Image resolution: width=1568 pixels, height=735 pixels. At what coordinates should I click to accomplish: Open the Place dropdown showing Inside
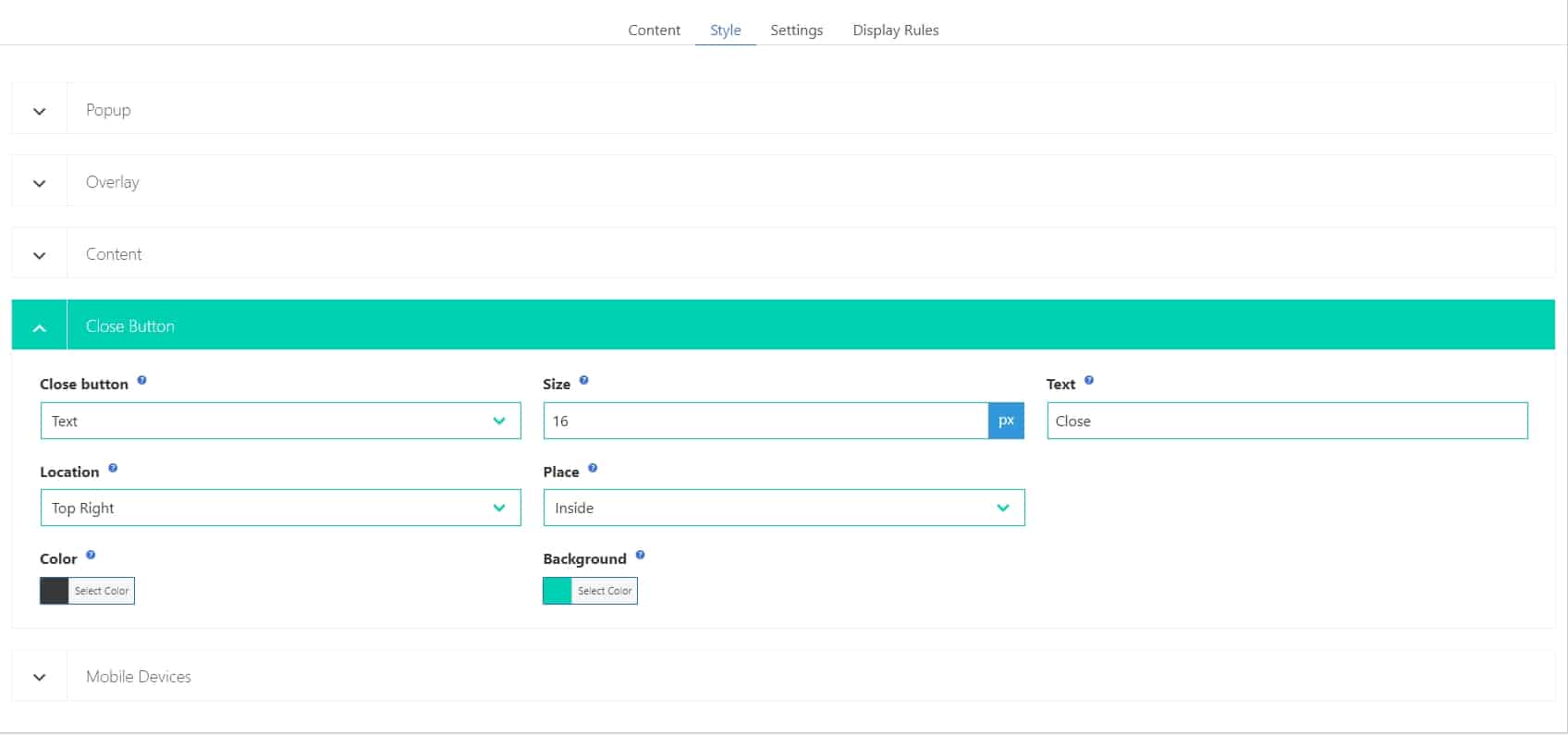tap(783, 508)
